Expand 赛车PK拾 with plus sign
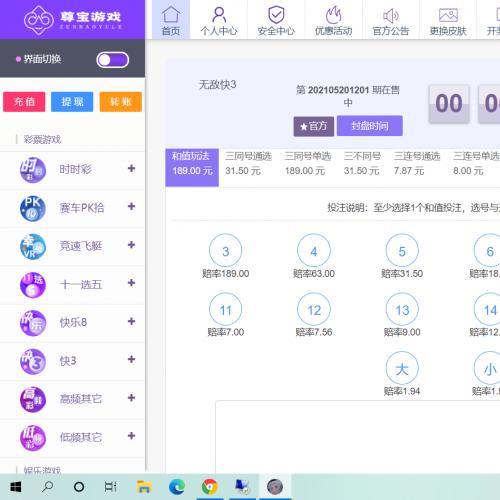 (131, 206)
